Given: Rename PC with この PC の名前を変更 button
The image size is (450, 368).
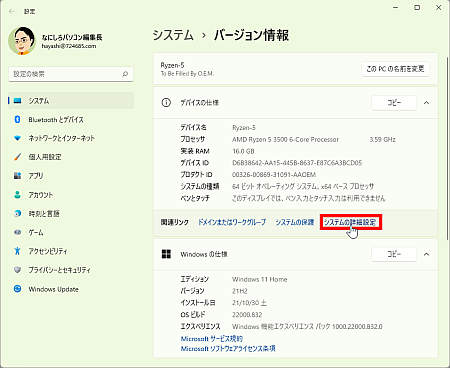Looking at the screenshot, I should point(395,69).
